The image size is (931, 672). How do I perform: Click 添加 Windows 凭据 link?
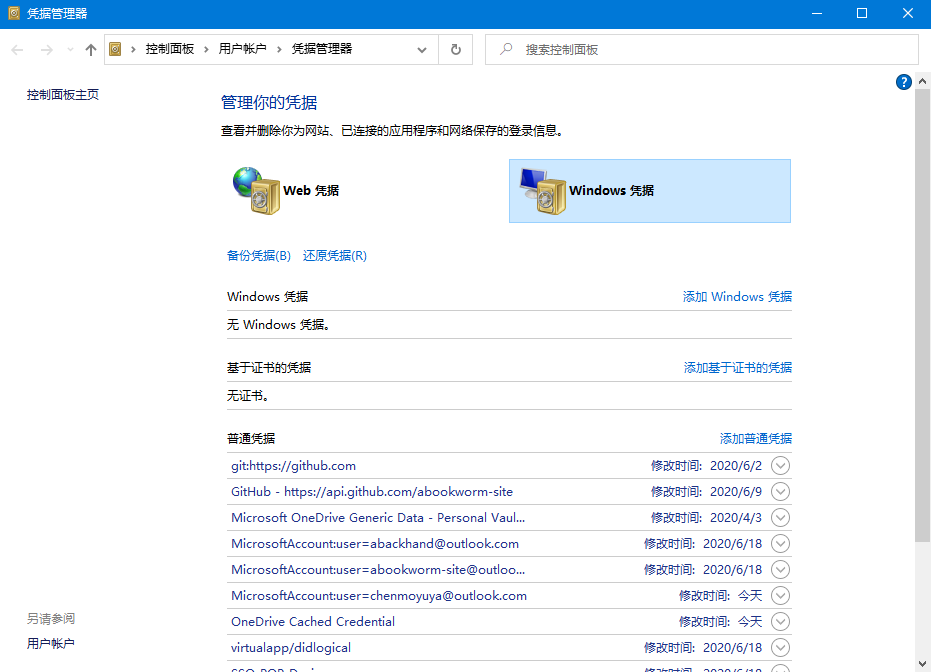tap(737, 297)
